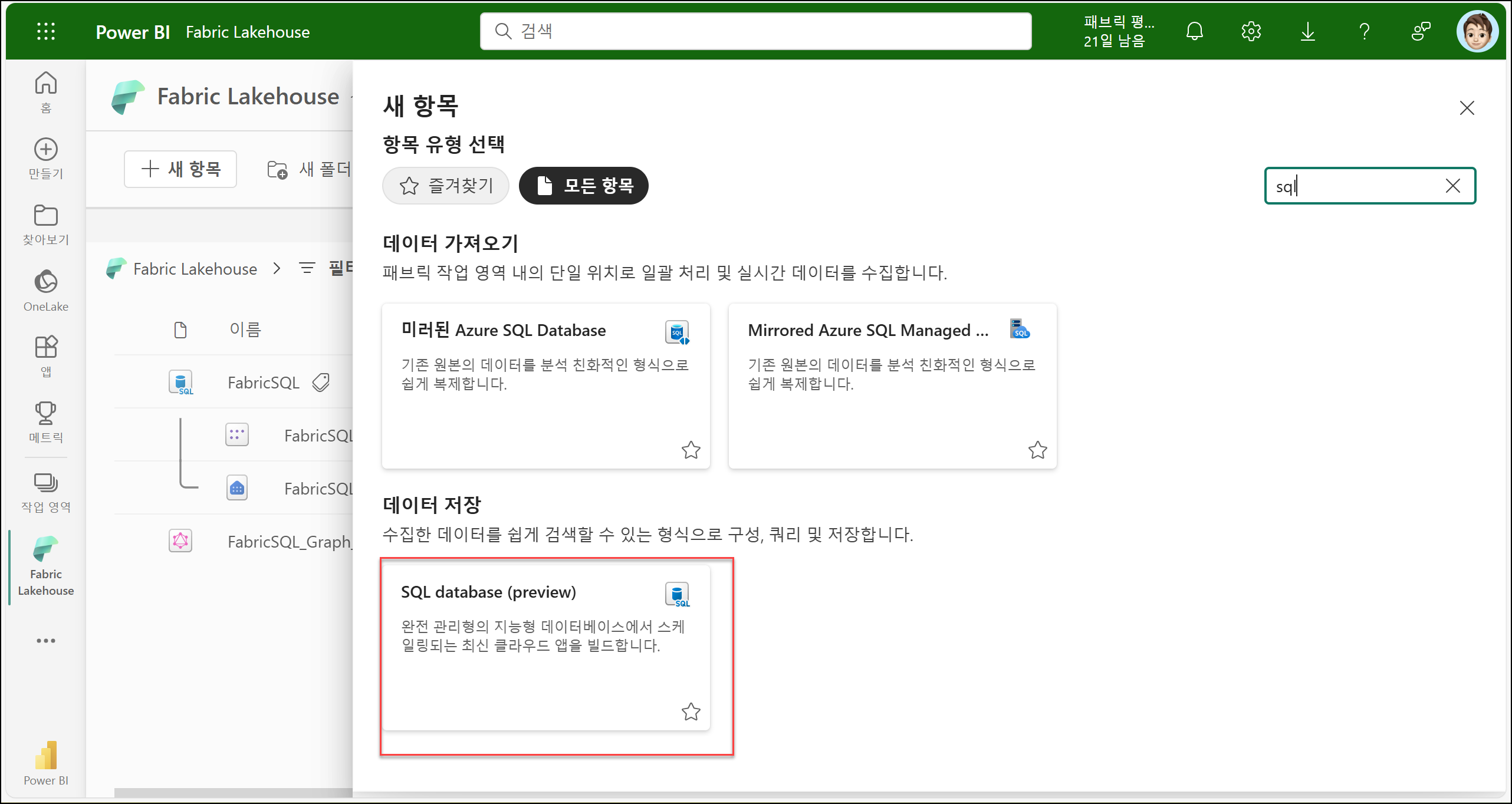Favorite the 미러된 Azure SQL Database card
This screenshot has width=1512, height=804.
point(691,450)
